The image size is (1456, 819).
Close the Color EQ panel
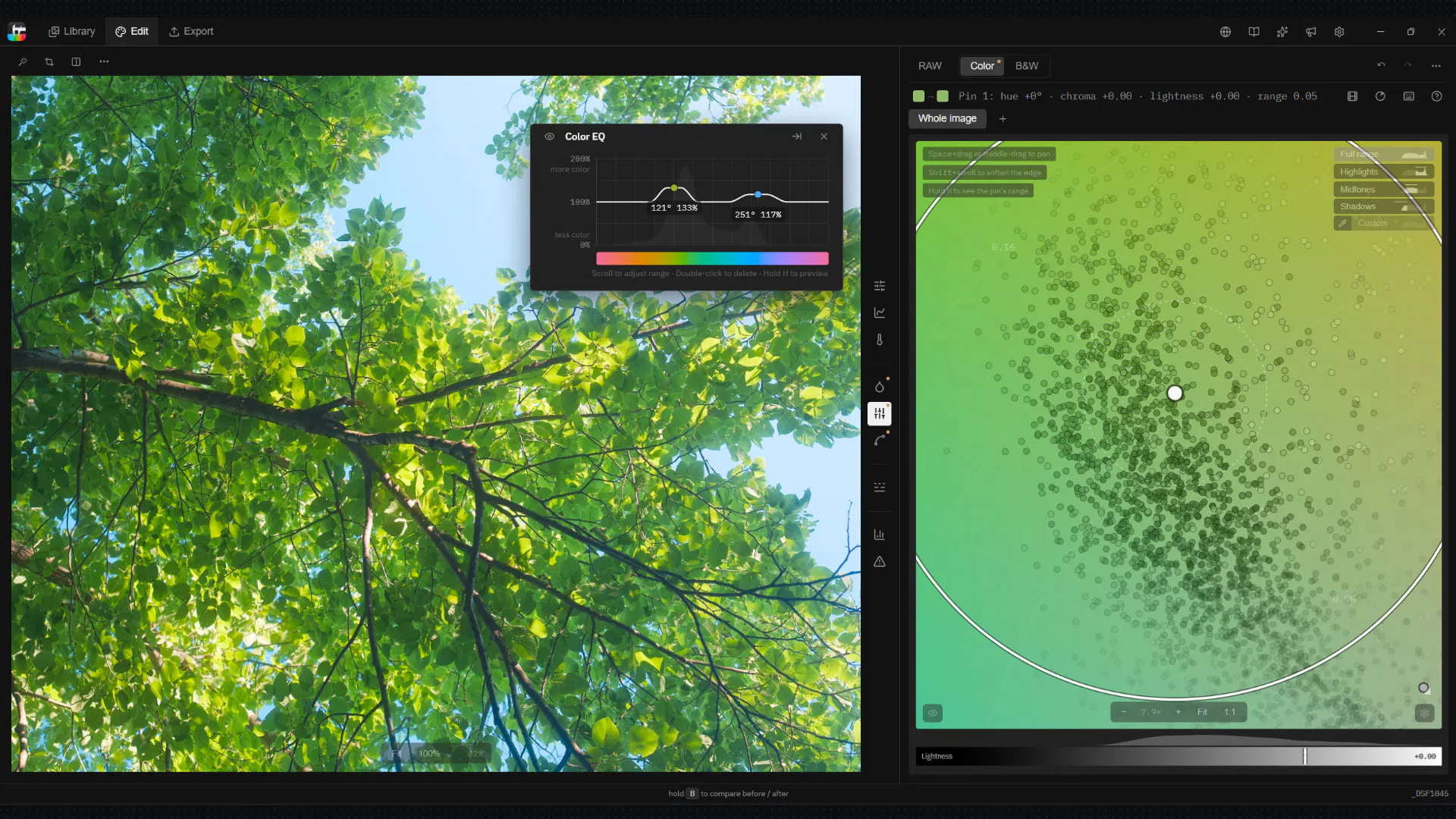point(824,136)
